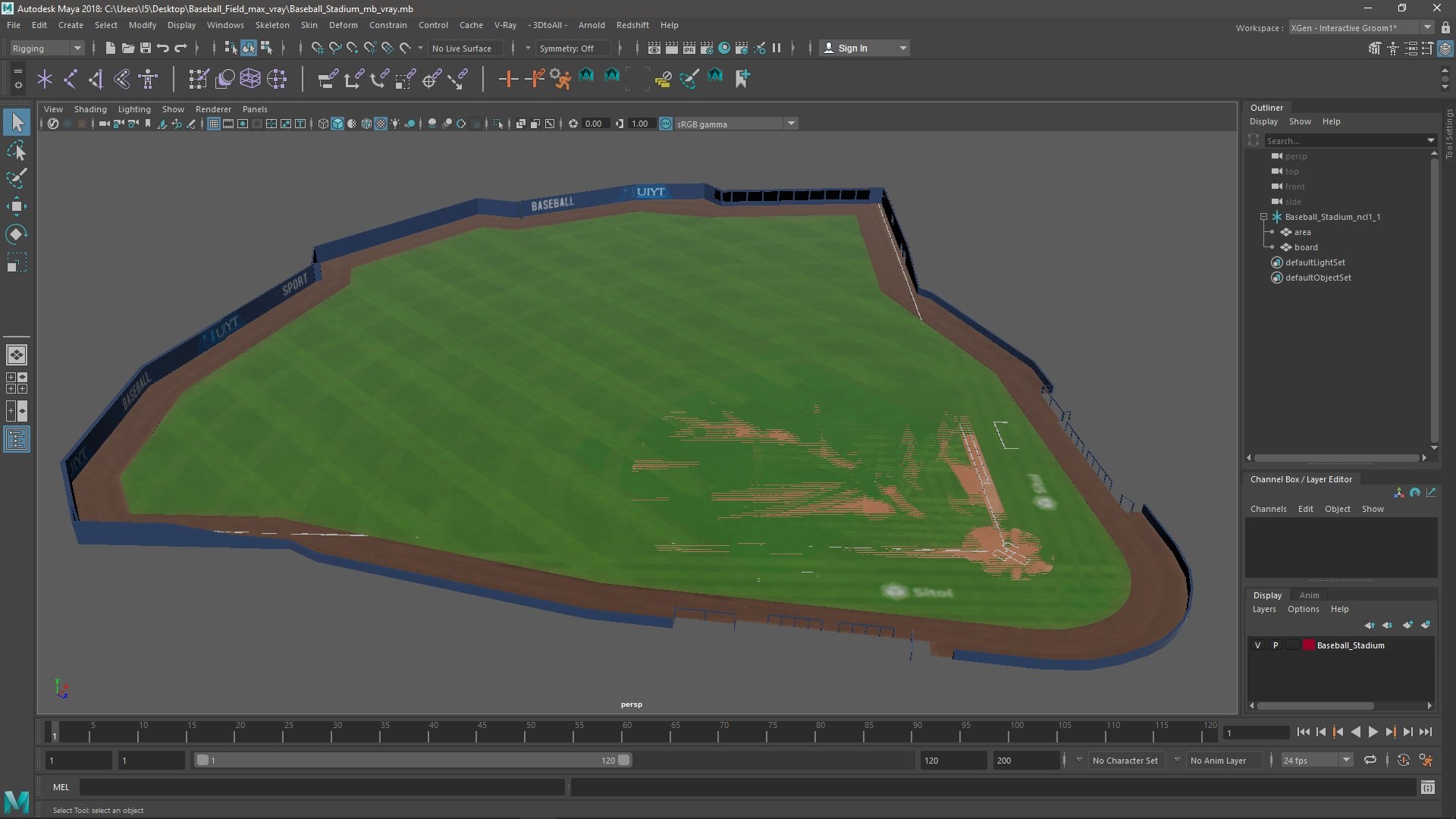Screen dimensions: 1456x819
Task: Click the Undo arrow icon
Action: click(x=163, y=48)
